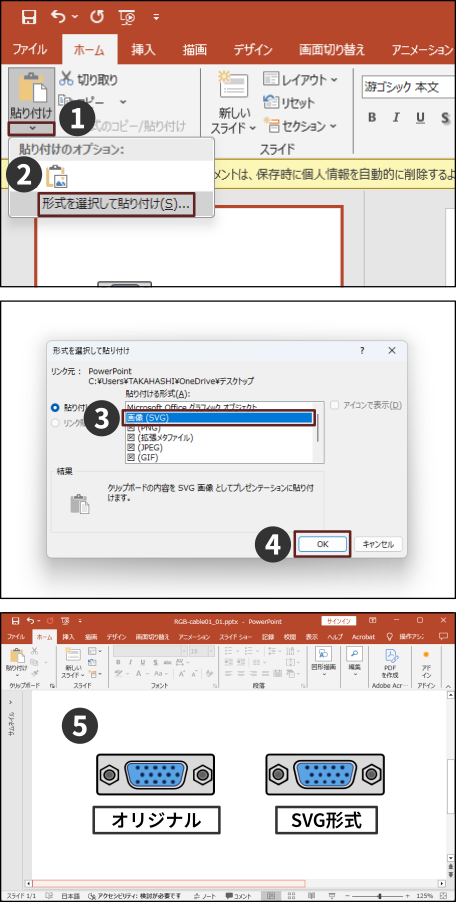The height and width of the screenshot is (902, 456).
Task: Toggle Bold beside the 游ゴシック font box
Action: pos(372,117)
